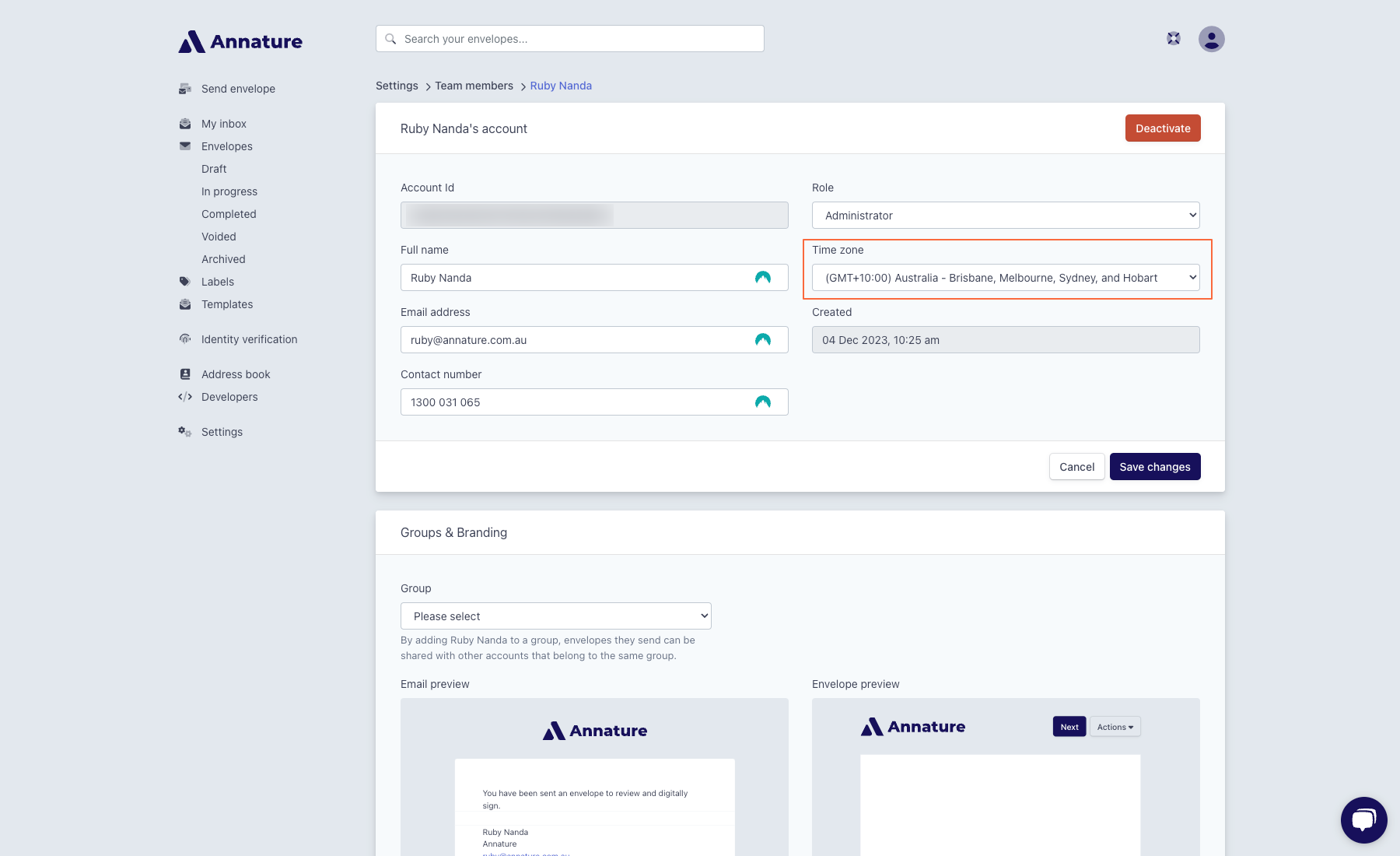
Task: Open the Actions dropdown in the envelope preview
Action: (1115, 727)
